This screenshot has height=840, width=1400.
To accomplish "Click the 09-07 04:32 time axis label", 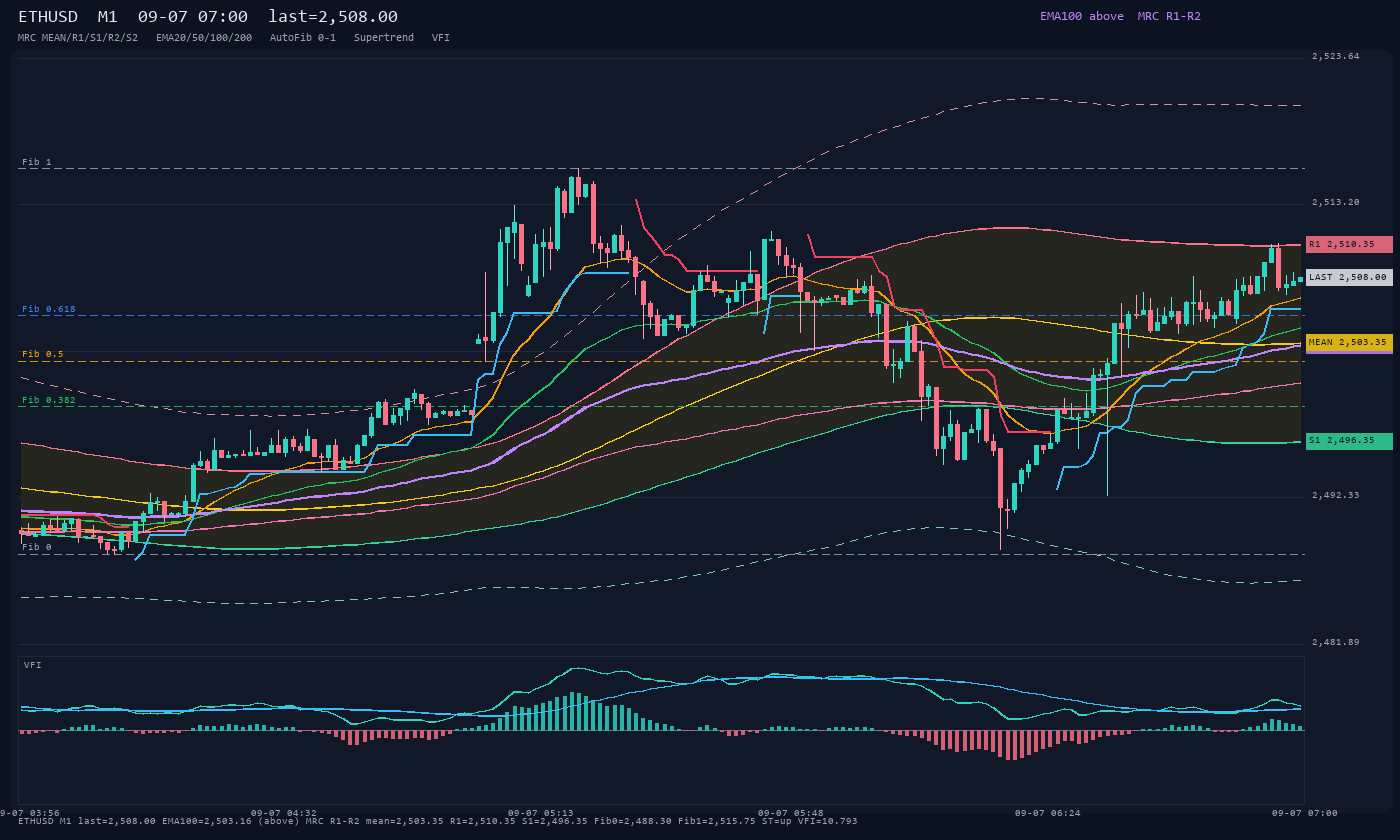I will click(x=284, y=813).
